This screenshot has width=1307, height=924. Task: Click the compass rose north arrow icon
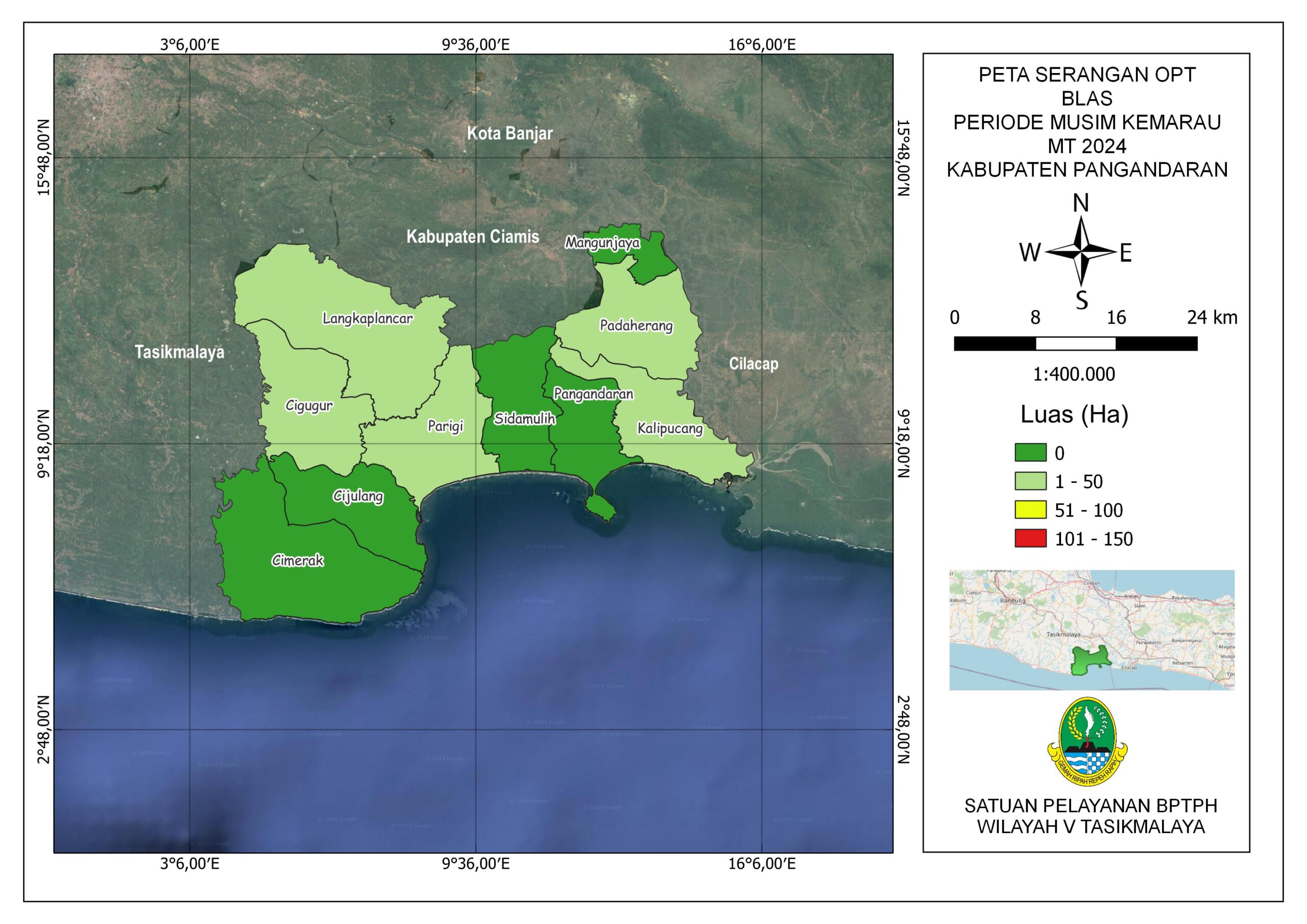click(1080, 252)
